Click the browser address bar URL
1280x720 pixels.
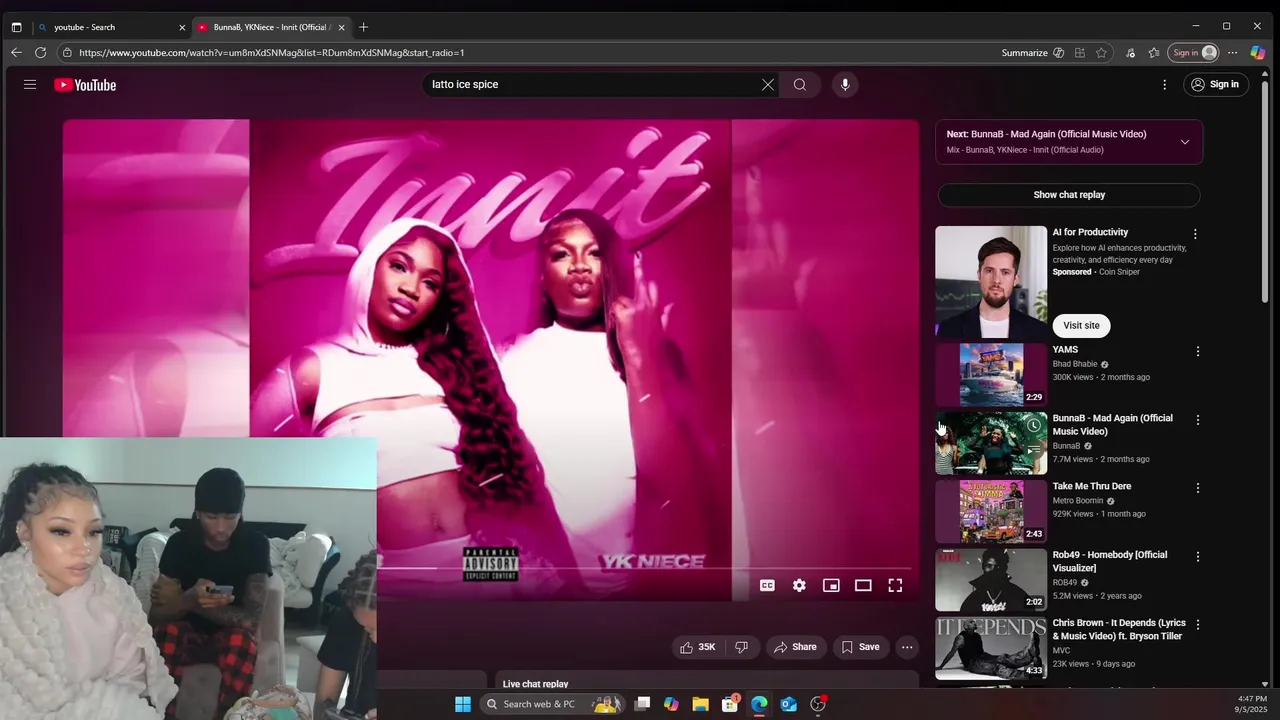coord(272,53)
